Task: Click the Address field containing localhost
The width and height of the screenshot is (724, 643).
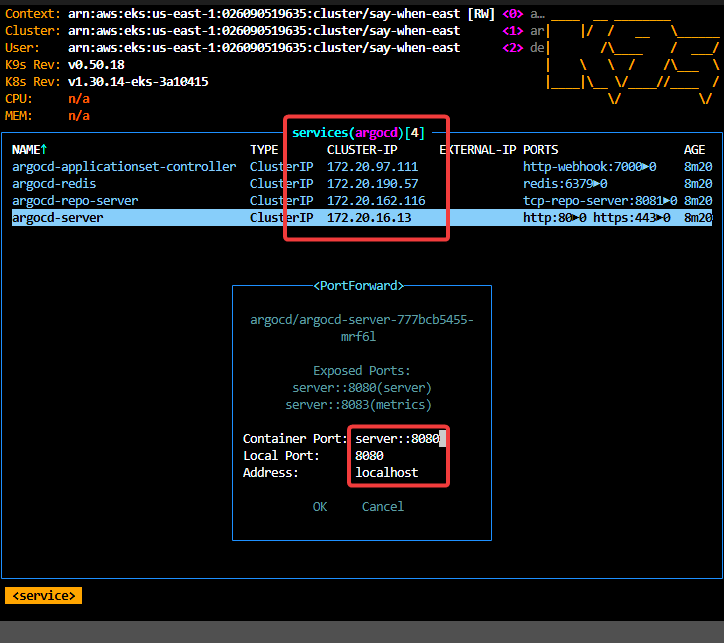Action: pyautogui.click(x=399, y=473)
